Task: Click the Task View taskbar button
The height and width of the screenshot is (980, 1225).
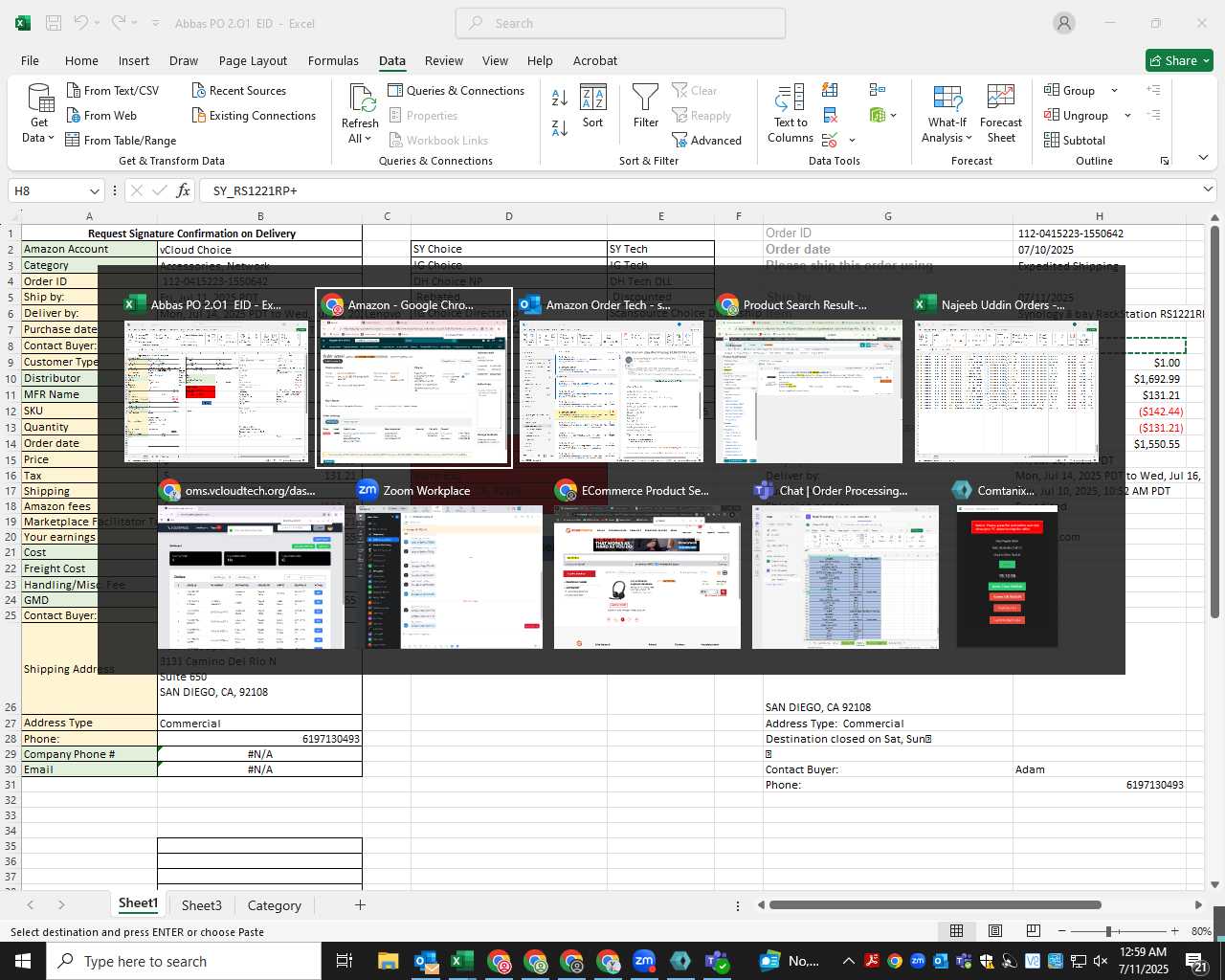Action: tap(345, 961)
